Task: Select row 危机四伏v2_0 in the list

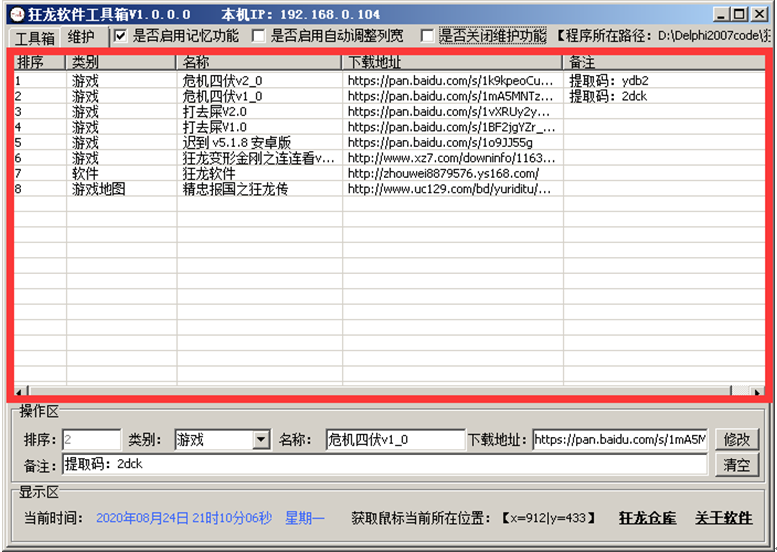Action: tap(222, 81)
